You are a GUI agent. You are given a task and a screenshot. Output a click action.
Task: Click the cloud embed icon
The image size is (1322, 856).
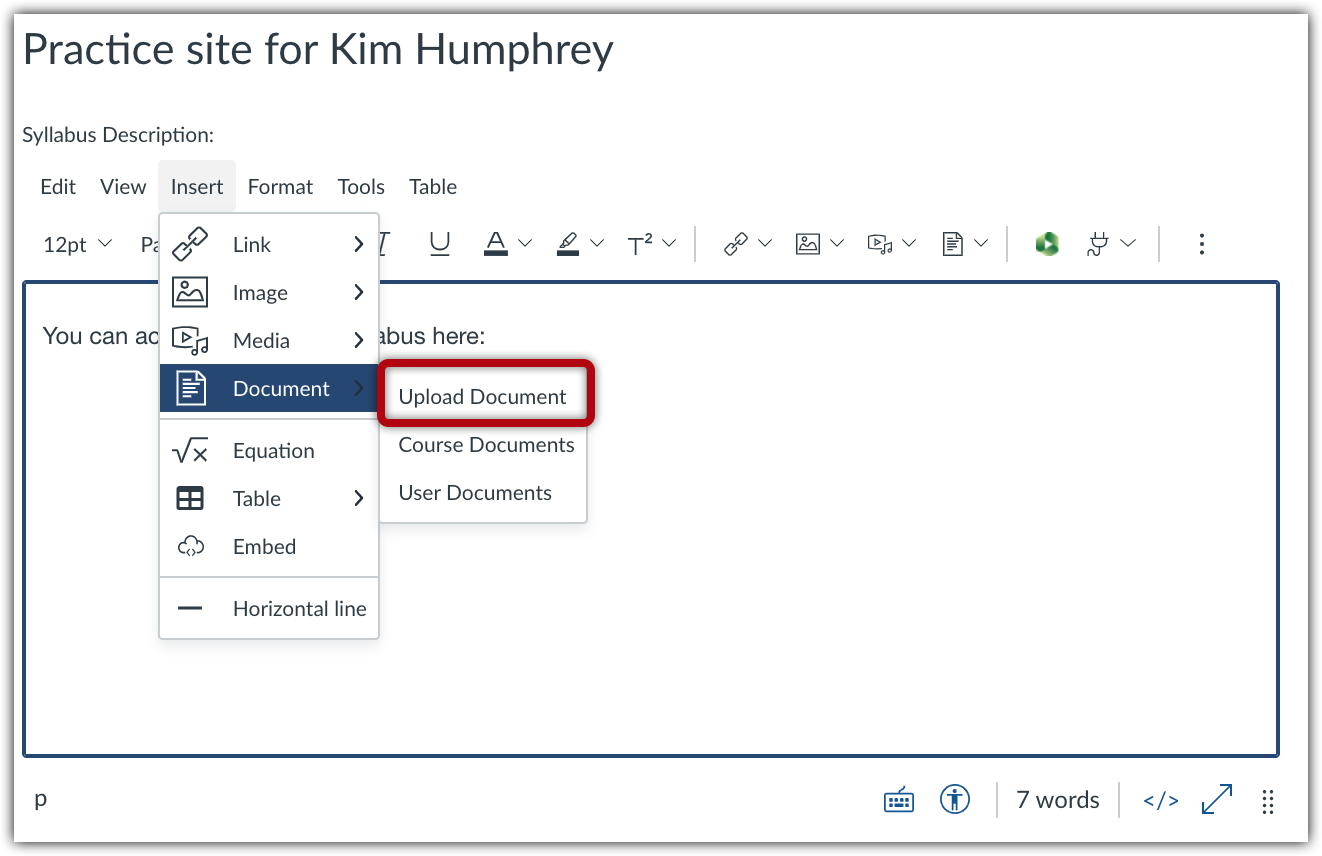[x=190, y=547]
